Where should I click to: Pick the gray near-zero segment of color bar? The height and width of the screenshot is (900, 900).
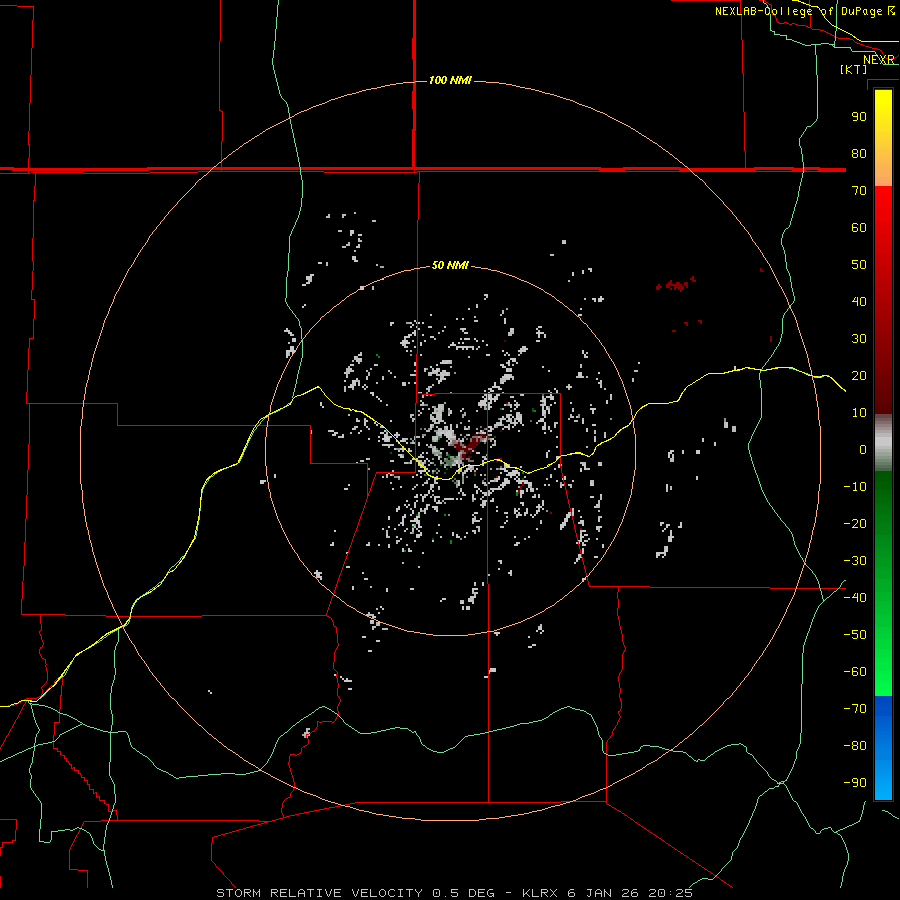[883, 443]
